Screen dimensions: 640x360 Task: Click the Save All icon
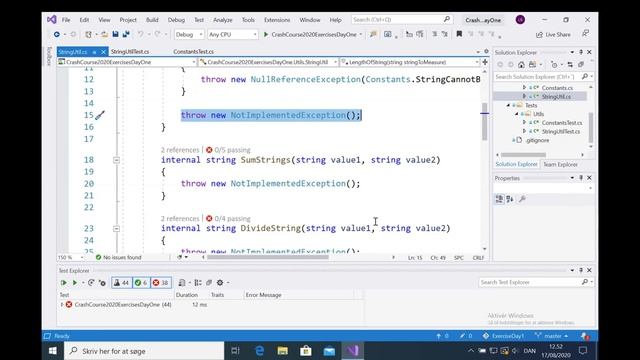point(126,35)
